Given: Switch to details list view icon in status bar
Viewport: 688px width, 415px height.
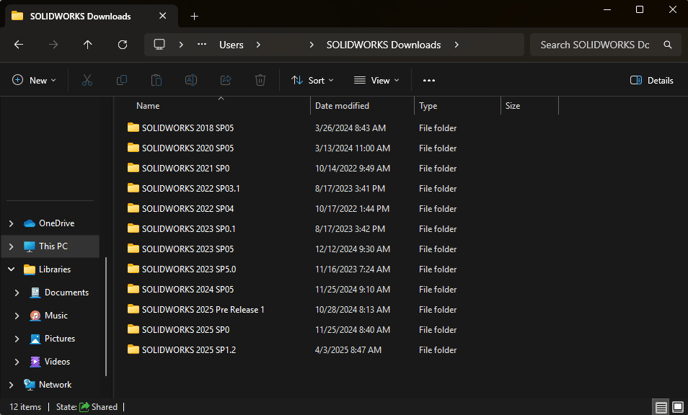Looking at the screenshot, I should [x=661, y=407].
